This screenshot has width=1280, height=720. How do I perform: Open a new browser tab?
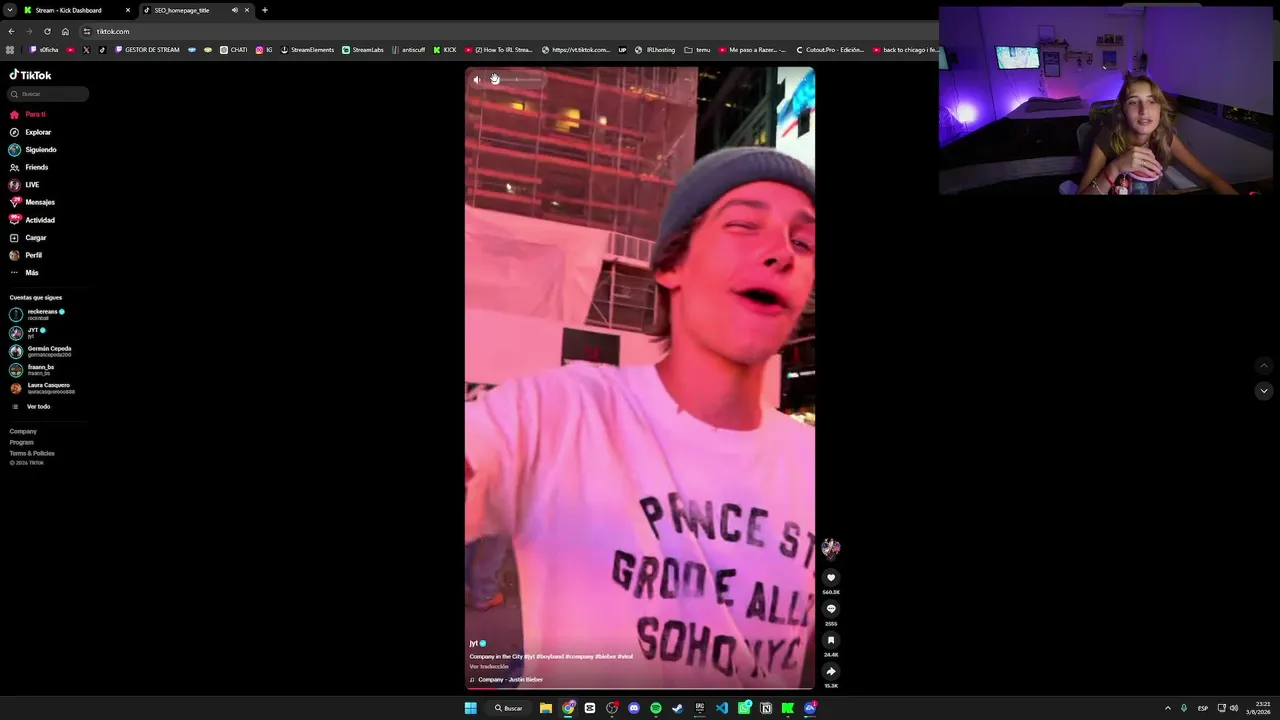[x=265, y=10]
